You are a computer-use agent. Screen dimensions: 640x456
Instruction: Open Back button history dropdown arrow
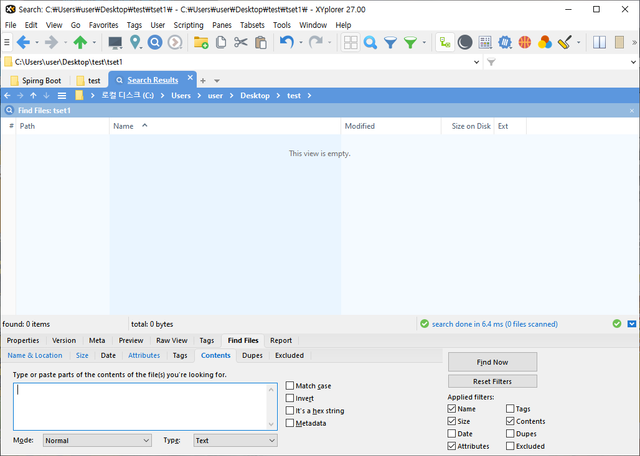click(x=37, y=42)
